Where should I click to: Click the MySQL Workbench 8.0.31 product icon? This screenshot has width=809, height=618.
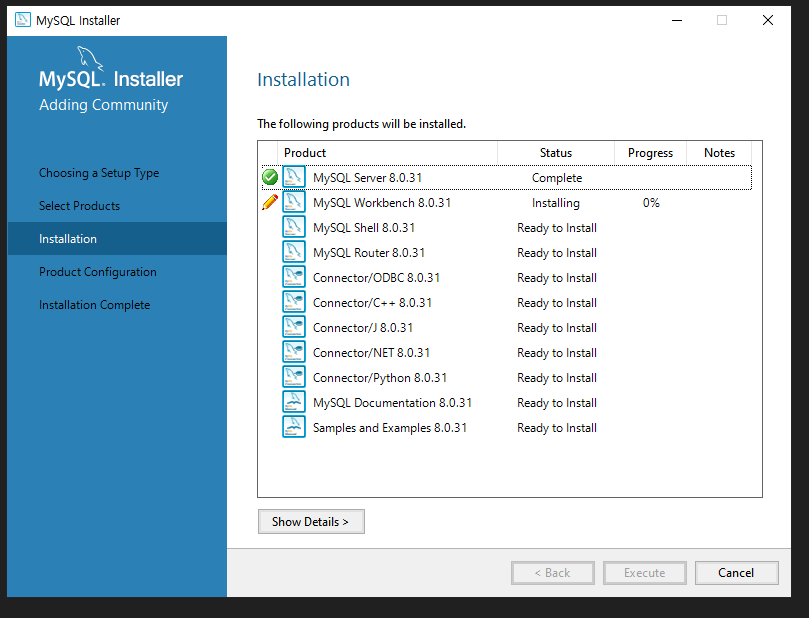click(x=294, y=202)
